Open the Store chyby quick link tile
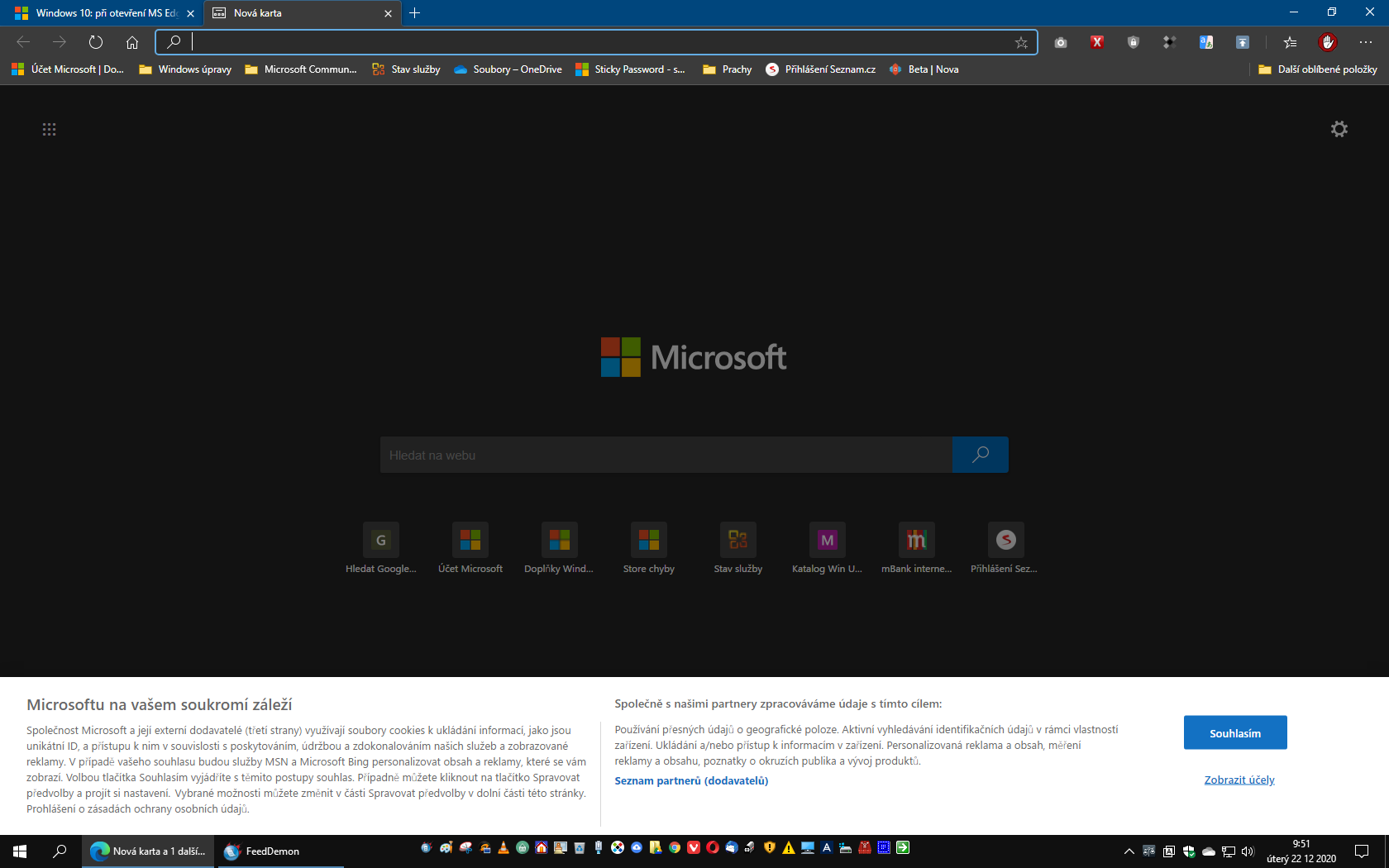Viewport: 1389px width, 868px height. coord(649,548)
